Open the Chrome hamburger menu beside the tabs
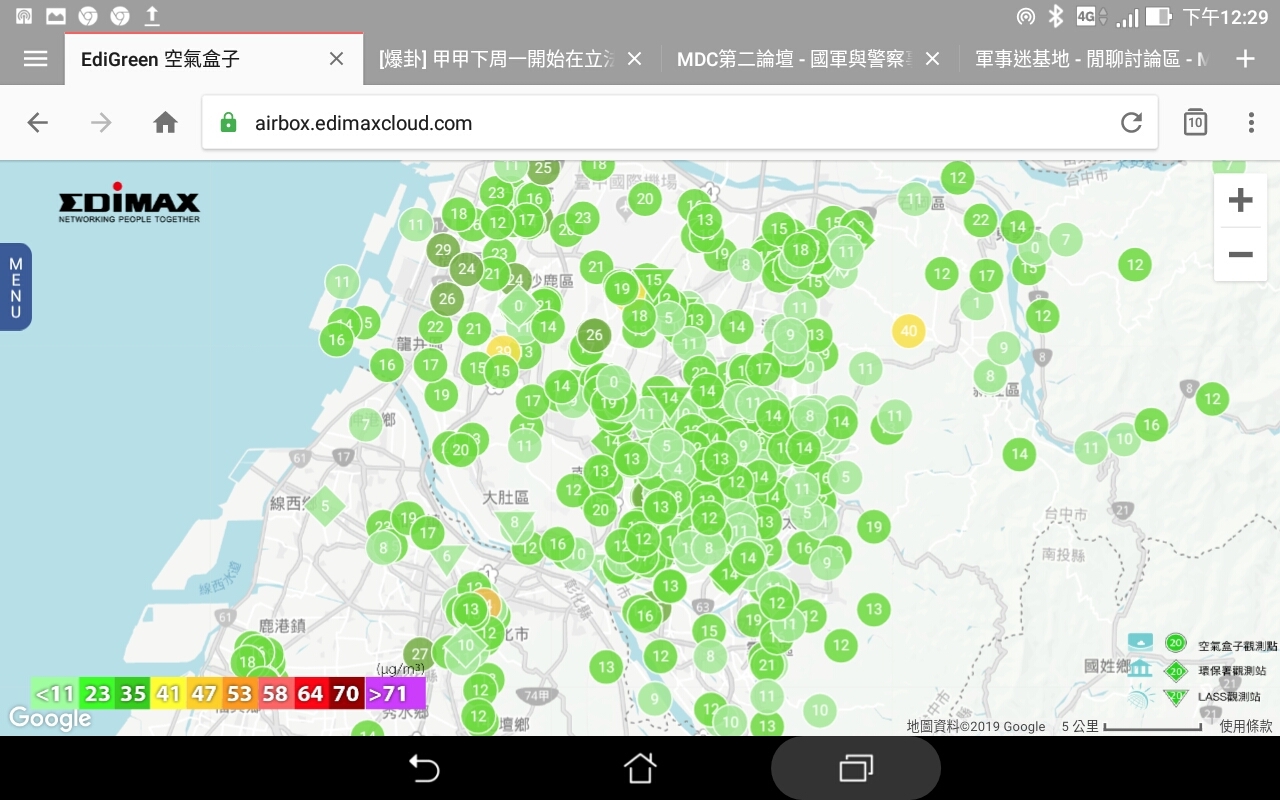This screenshot has width=1280, height=800. (35, 59)
